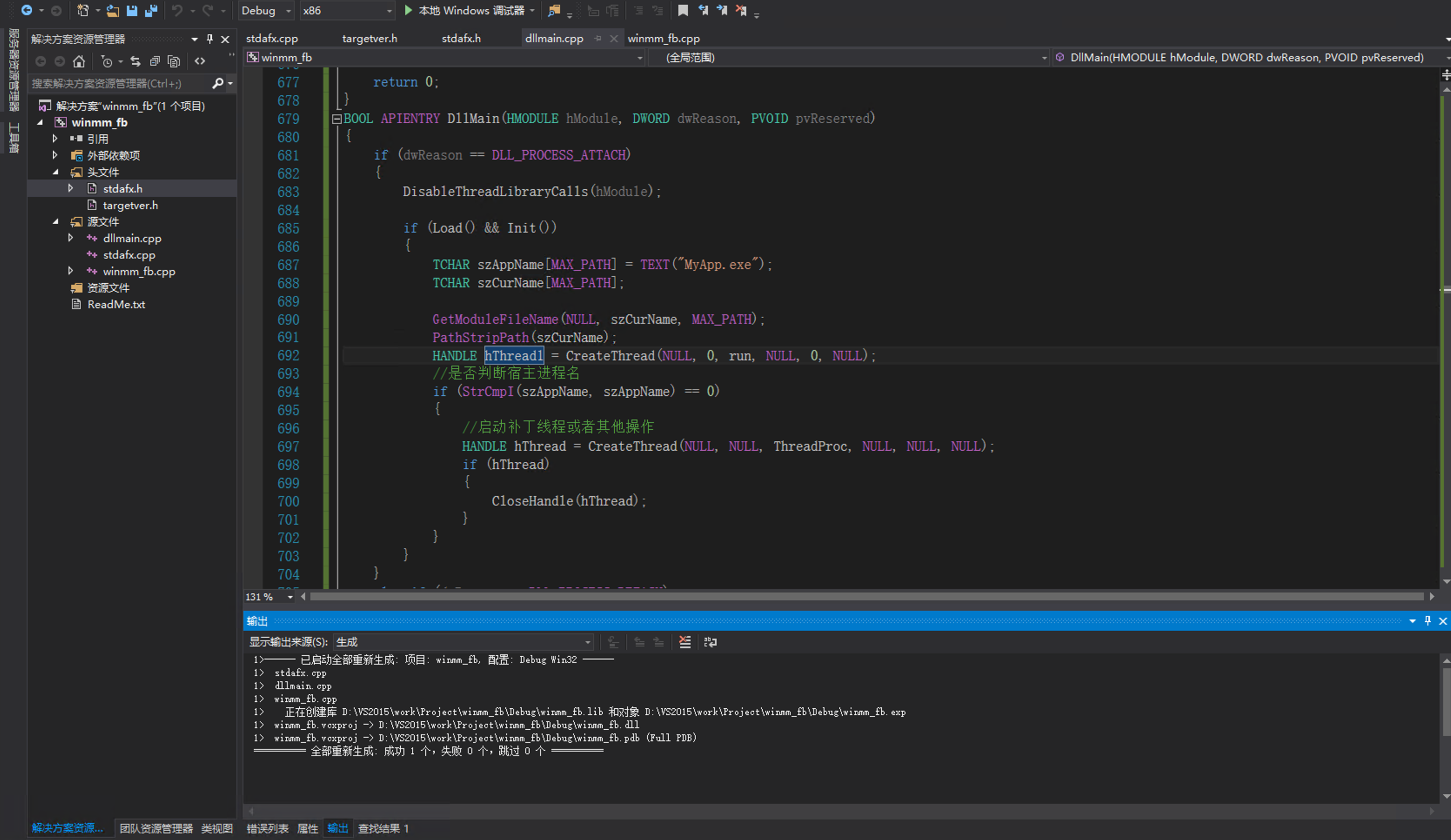The image size is (1451, 840).
Task: Open the x86 platform dropdown
Action: point(348,10)
